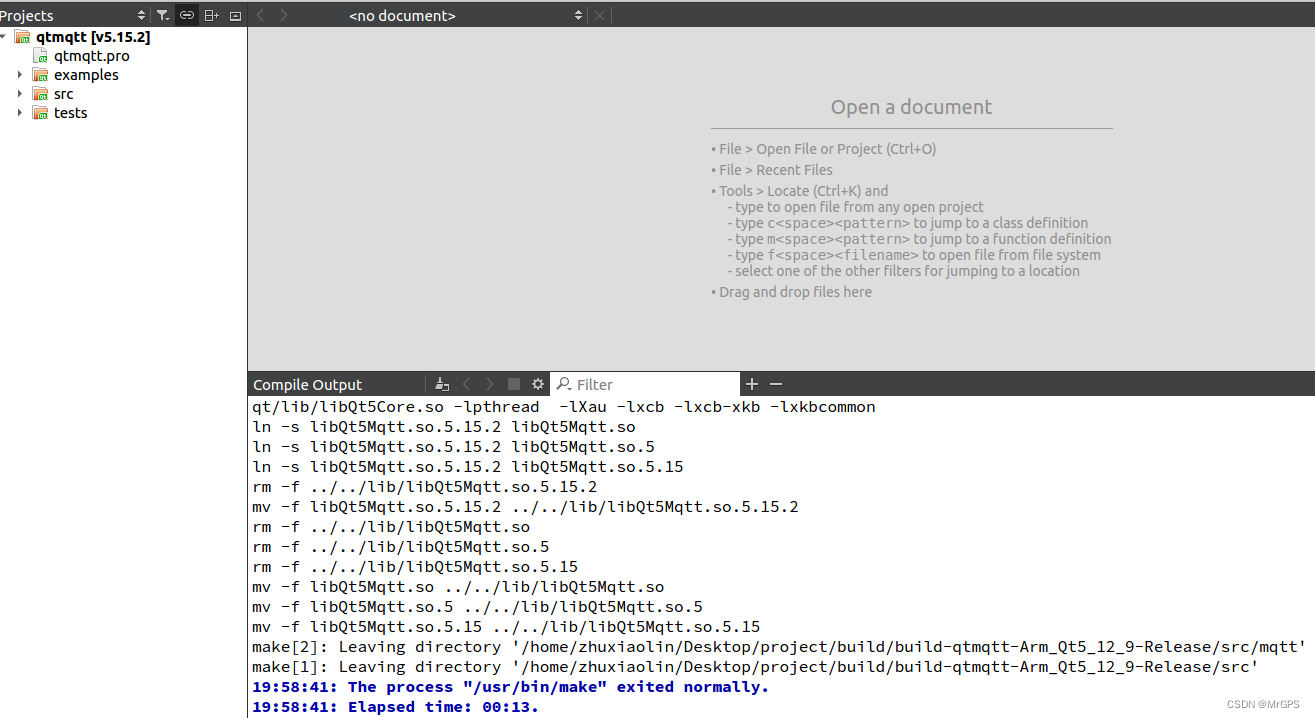Open the filter tree icon in Projects pane
The height and width of the screenshot is (718, 1315).
coord(163,15)
